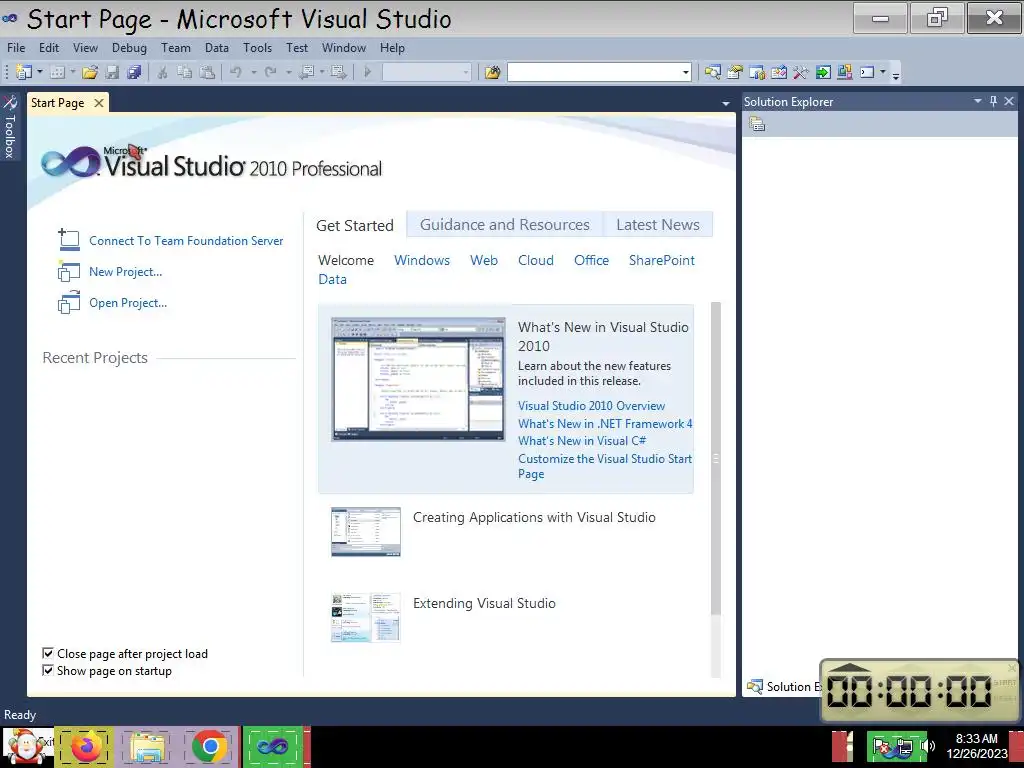This screenshot has width=1024, height=768.
Task: Click the Add New Item toolbar icon
Action: (57, 72)
